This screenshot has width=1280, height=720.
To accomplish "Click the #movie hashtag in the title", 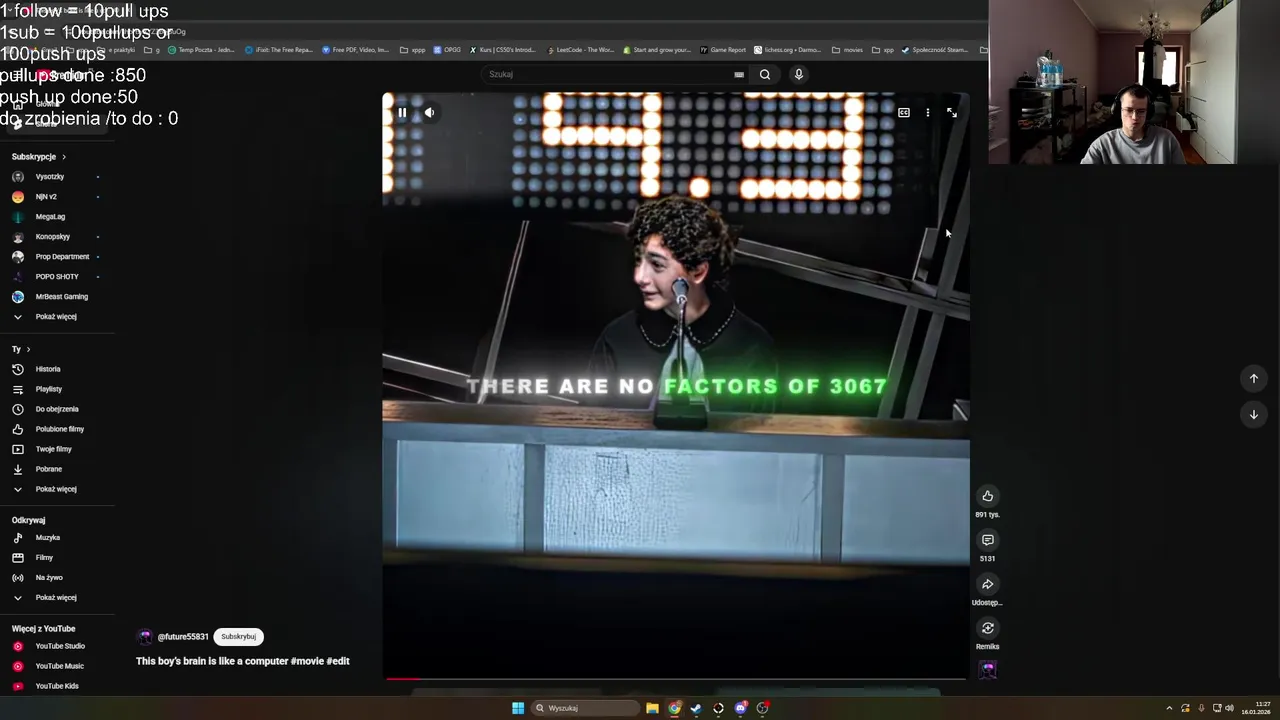I will pyautogui.click(x=307, y=661).
